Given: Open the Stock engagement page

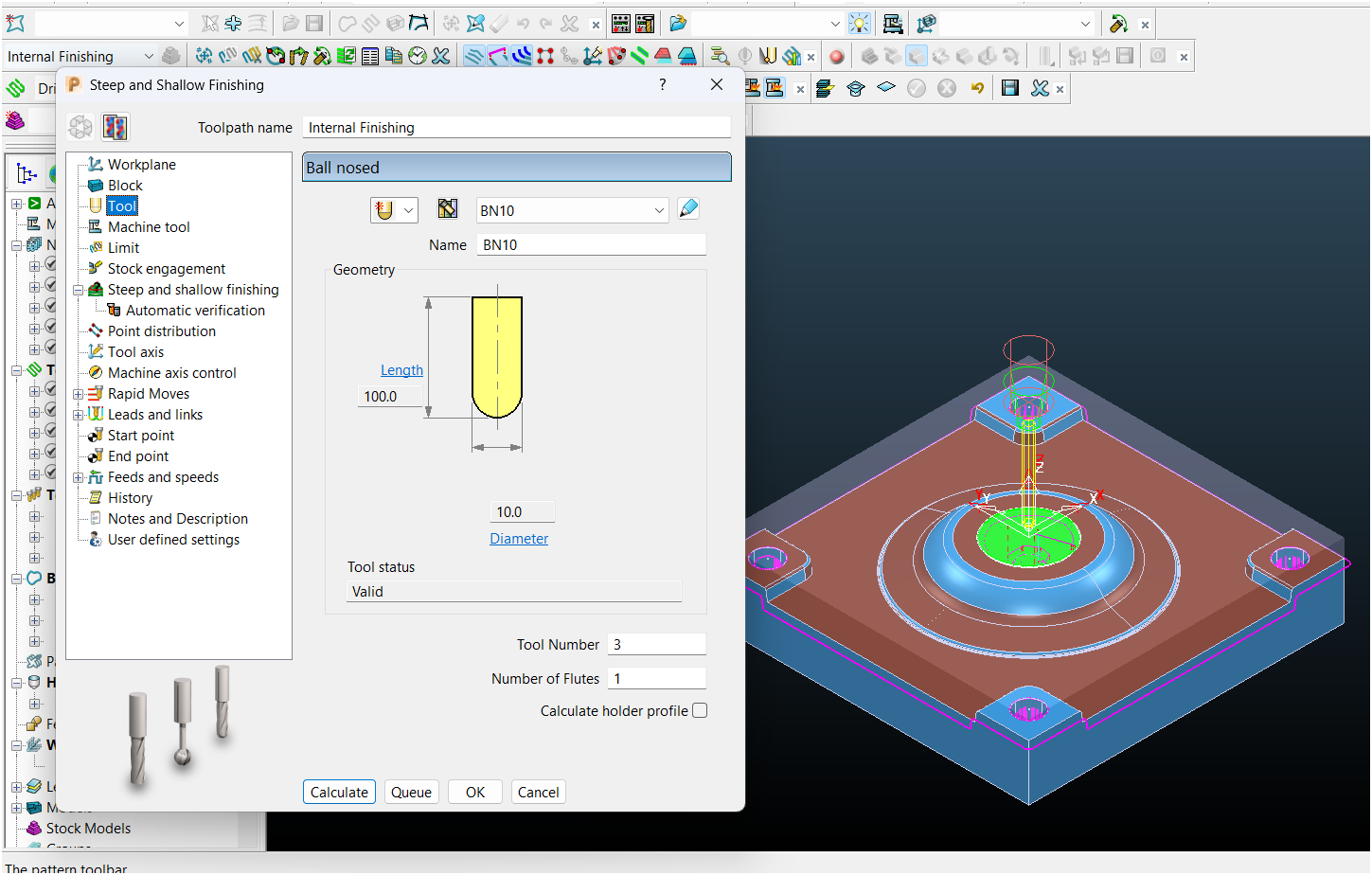Looking at the screenshot, I should pyautogui.click(x=166, y=269).
